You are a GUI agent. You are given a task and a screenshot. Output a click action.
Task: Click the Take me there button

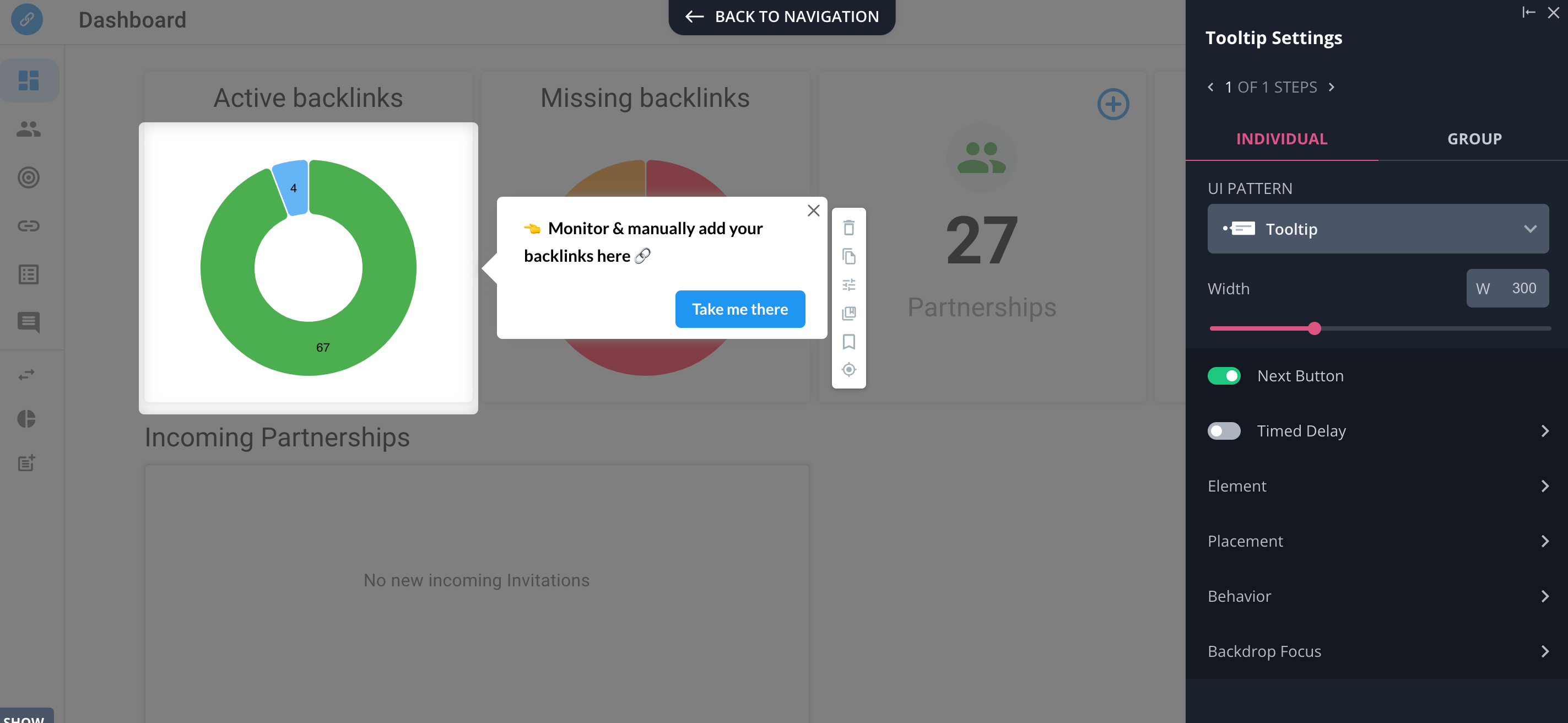(739, 308)
